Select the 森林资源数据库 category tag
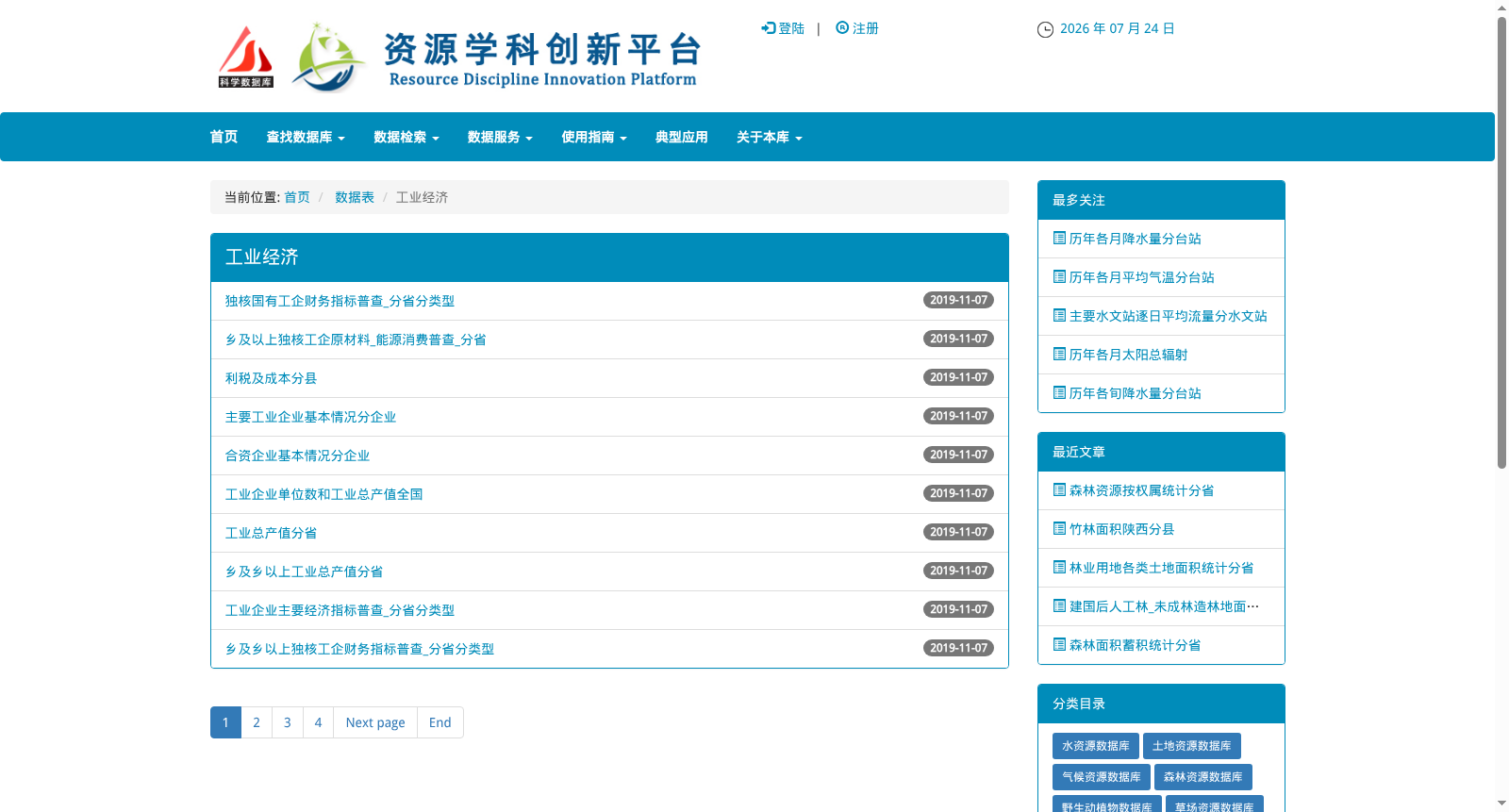 [x=1203, y=777]
